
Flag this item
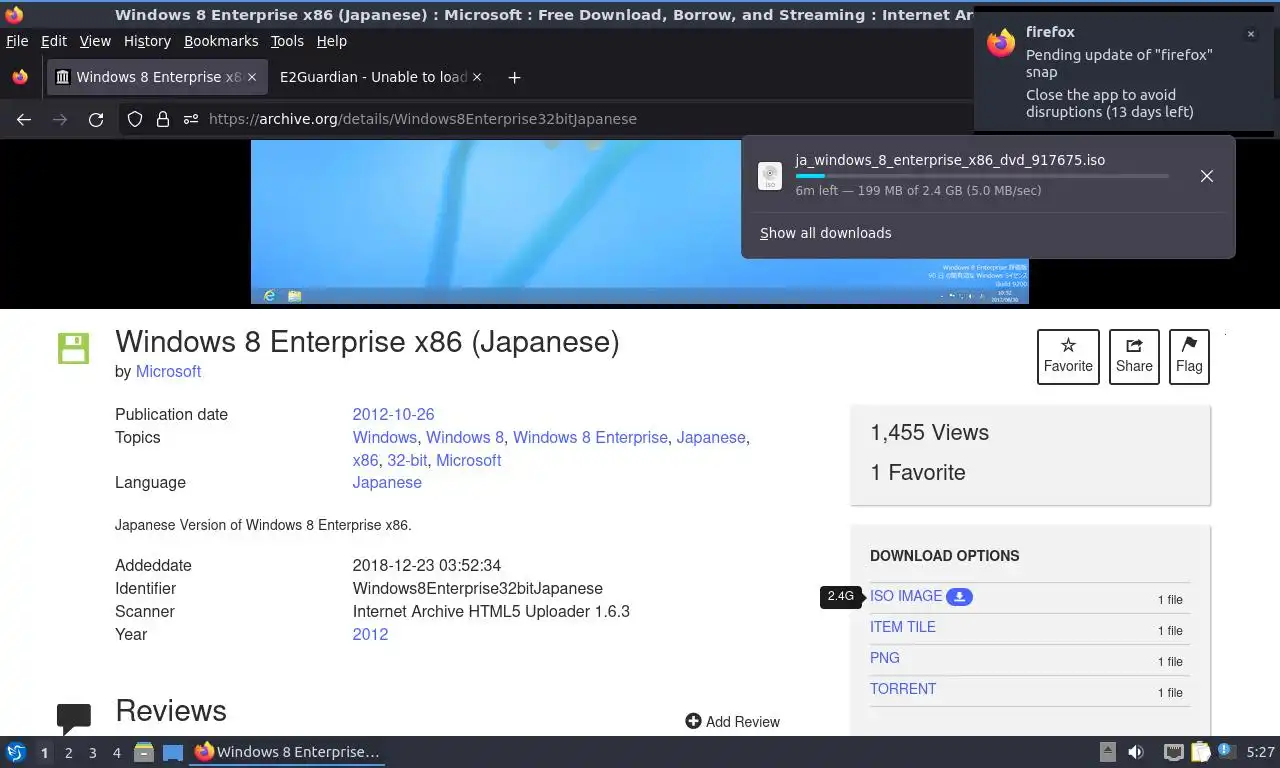pyautogui.click(x=1189, y=356)
